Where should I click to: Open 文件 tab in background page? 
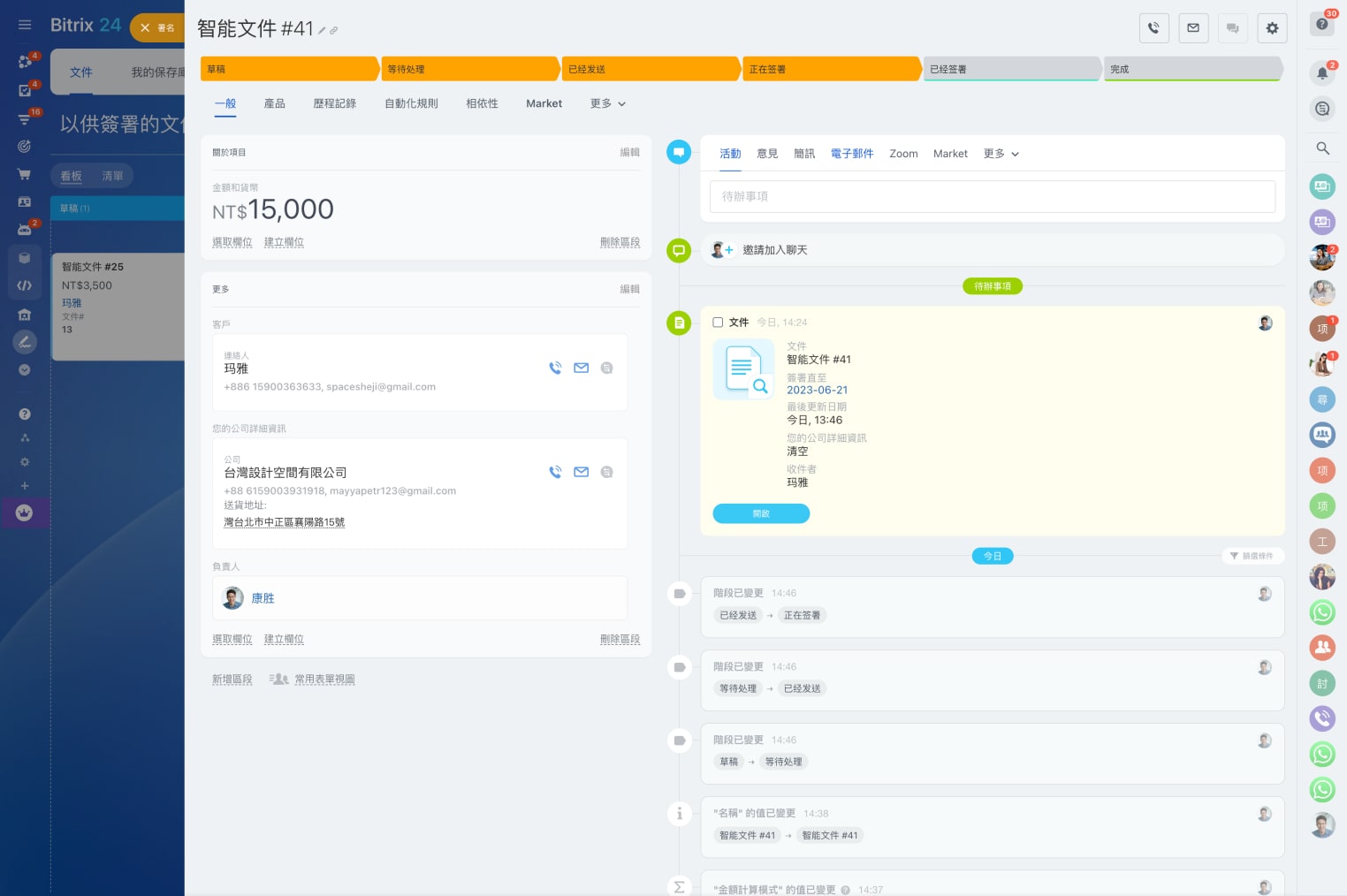point(81,72)
